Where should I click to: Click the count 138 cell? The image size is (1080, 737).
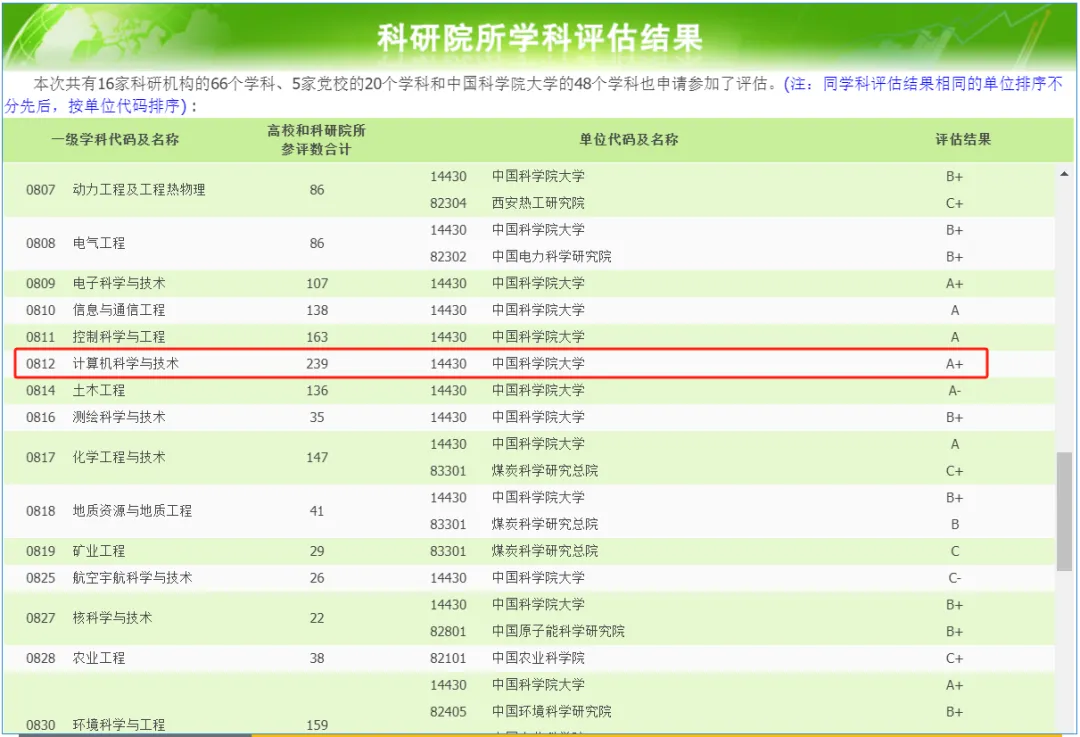[317, 310]
